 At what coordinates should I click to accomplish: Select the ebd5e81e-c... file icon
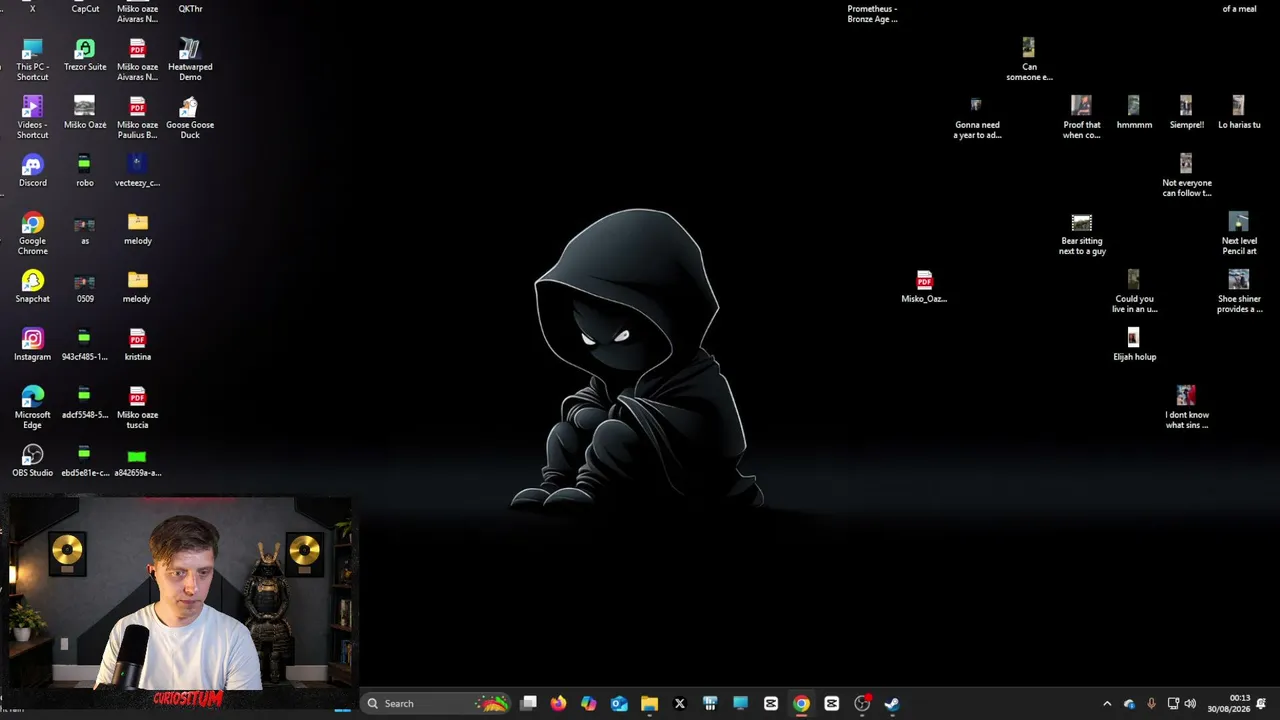[85, 461]
